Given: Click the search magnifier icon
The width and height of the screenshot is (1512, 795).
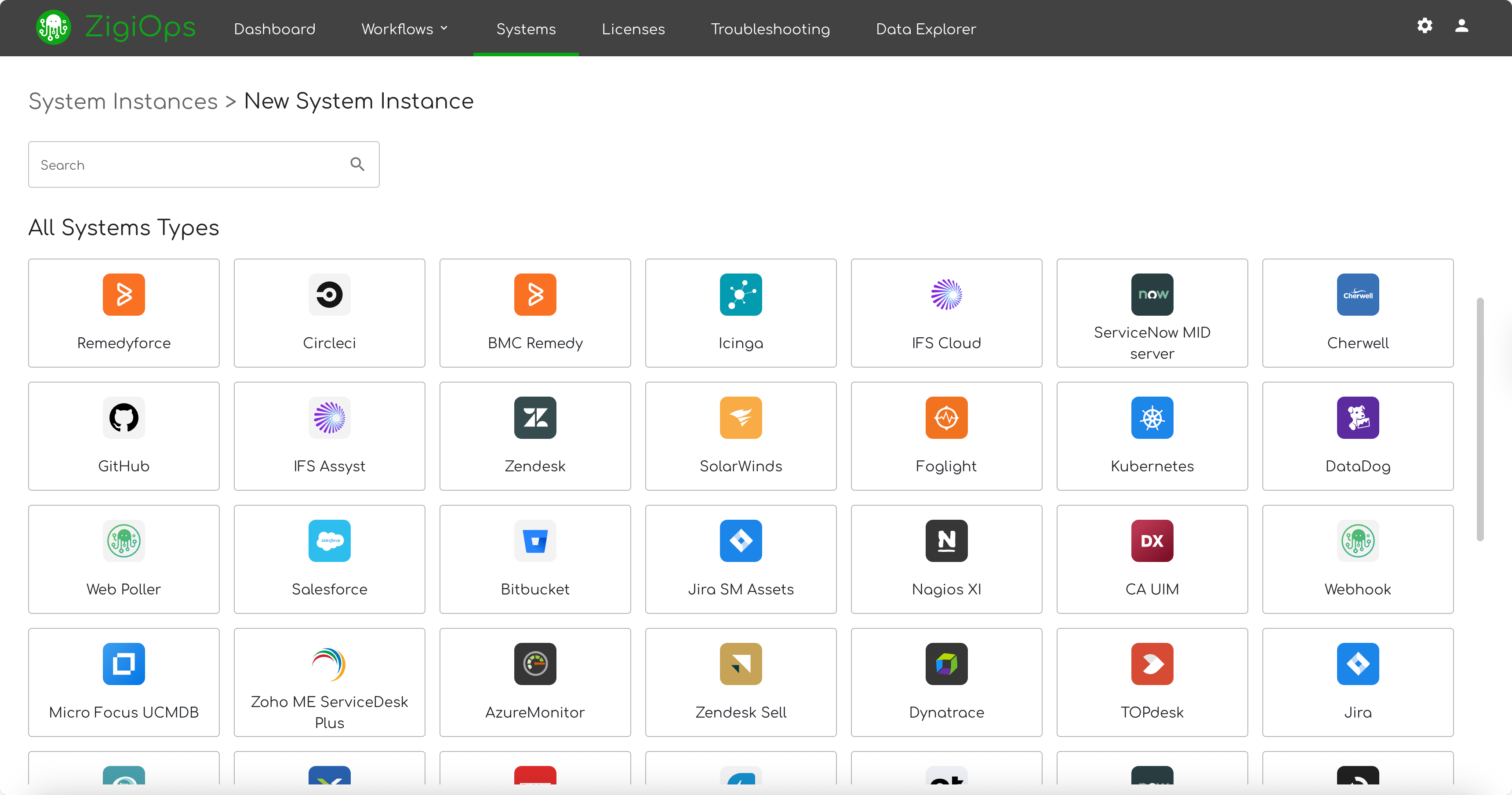Looking at the screenshot, I should point(357,164).
